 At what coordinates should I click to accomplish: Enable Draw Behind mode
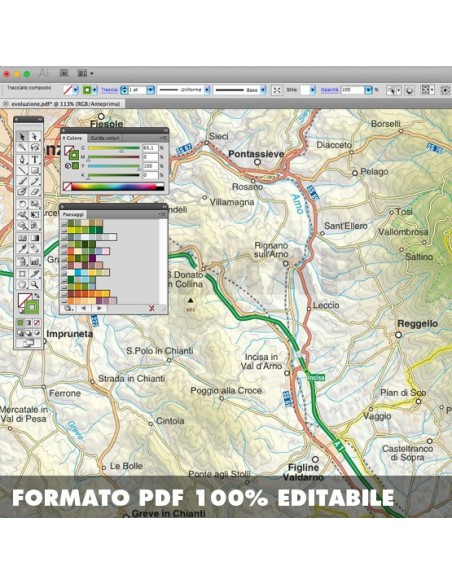pyautogui.click(x=28, y=333)
